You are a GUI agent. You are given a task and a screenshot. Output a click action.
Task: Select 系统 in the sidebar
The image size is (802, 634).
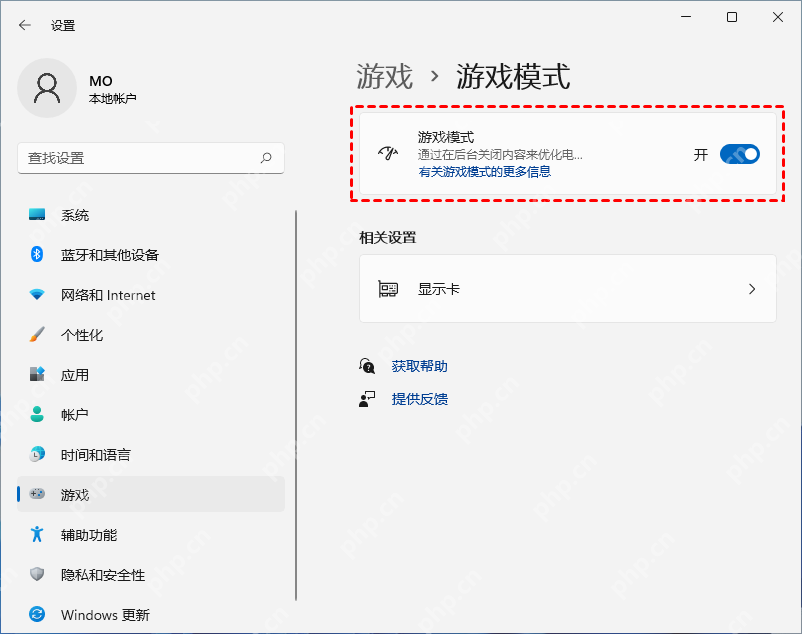151,215
